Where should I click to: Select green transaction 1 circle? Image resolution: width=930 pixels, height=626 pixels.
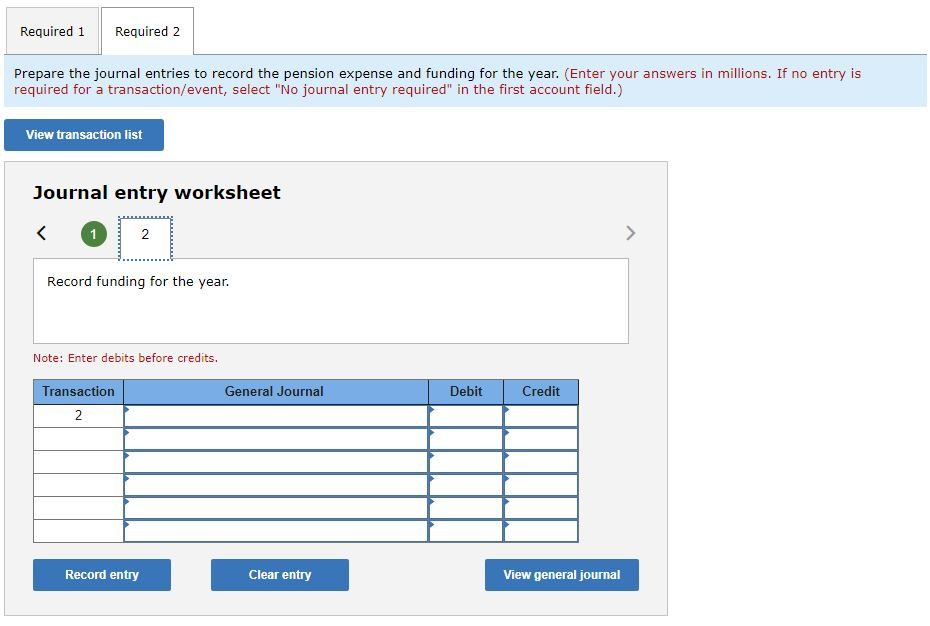point(94,234)
